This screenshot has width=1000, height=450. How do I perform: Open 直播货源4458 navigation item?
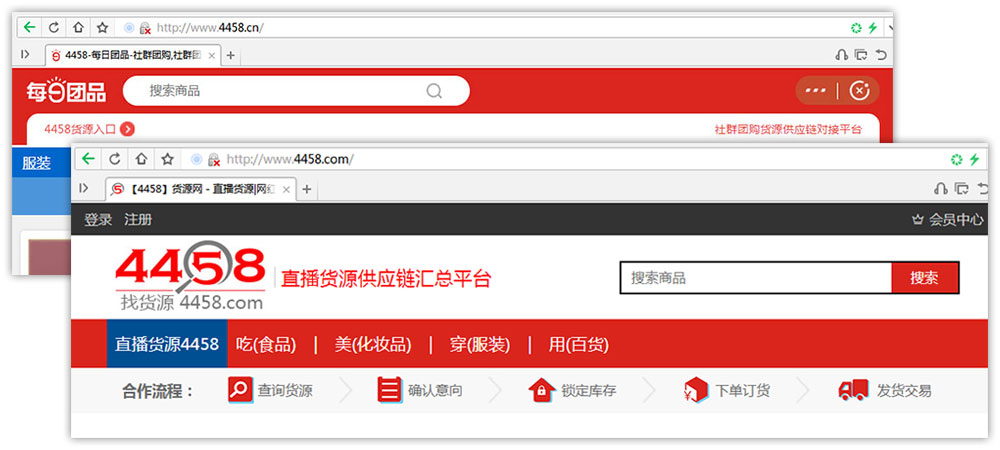(167, 344)
